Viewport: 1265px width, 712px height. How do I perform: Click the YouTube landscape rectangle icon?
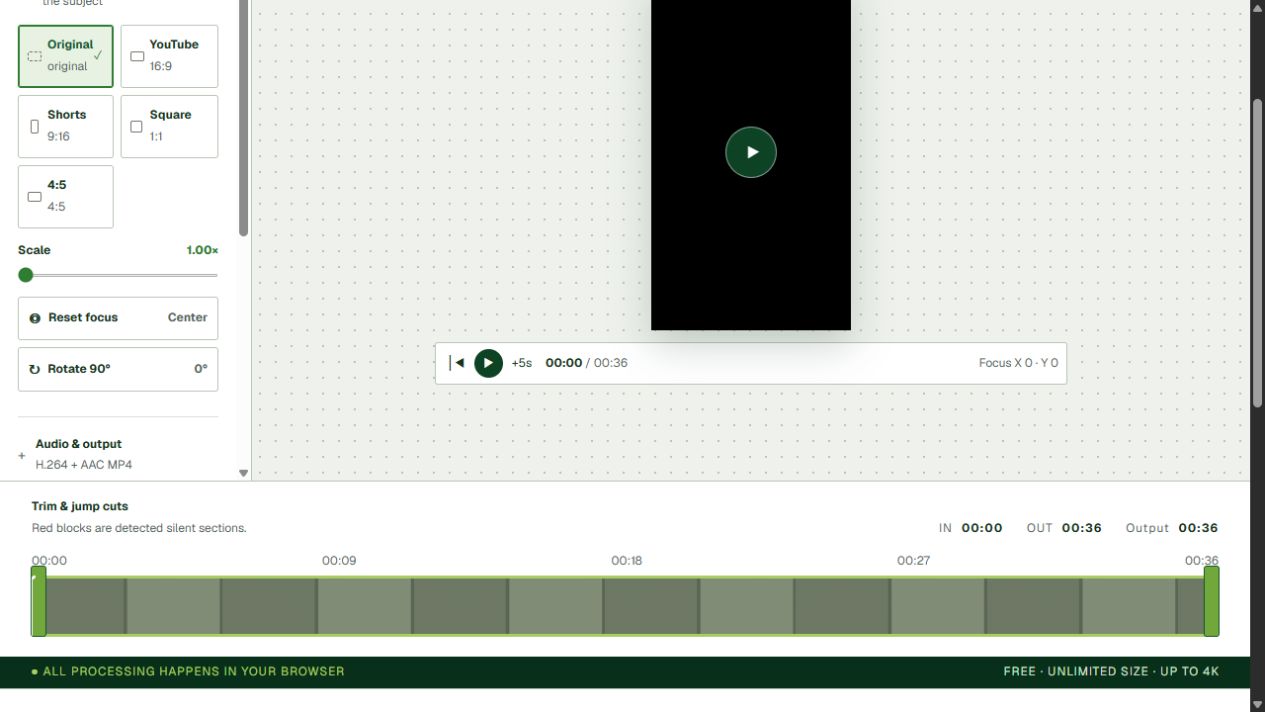tap(137, 57)
